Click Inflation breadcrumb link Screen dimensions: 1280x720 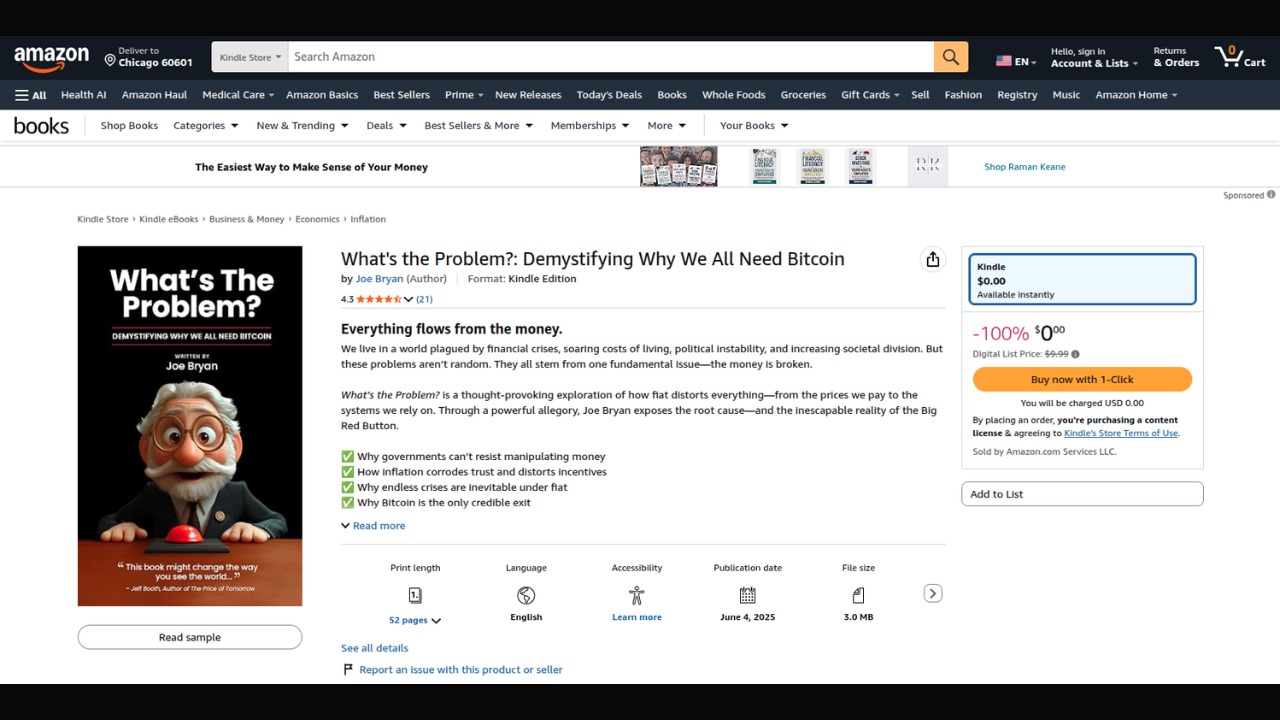tap(368, 219)
